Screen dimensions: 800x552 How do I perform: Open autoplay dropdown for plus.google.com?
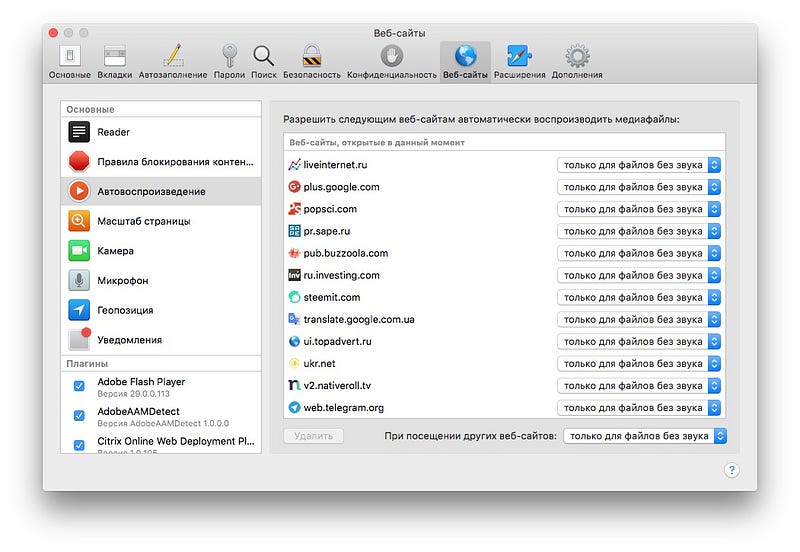point(639,187)
